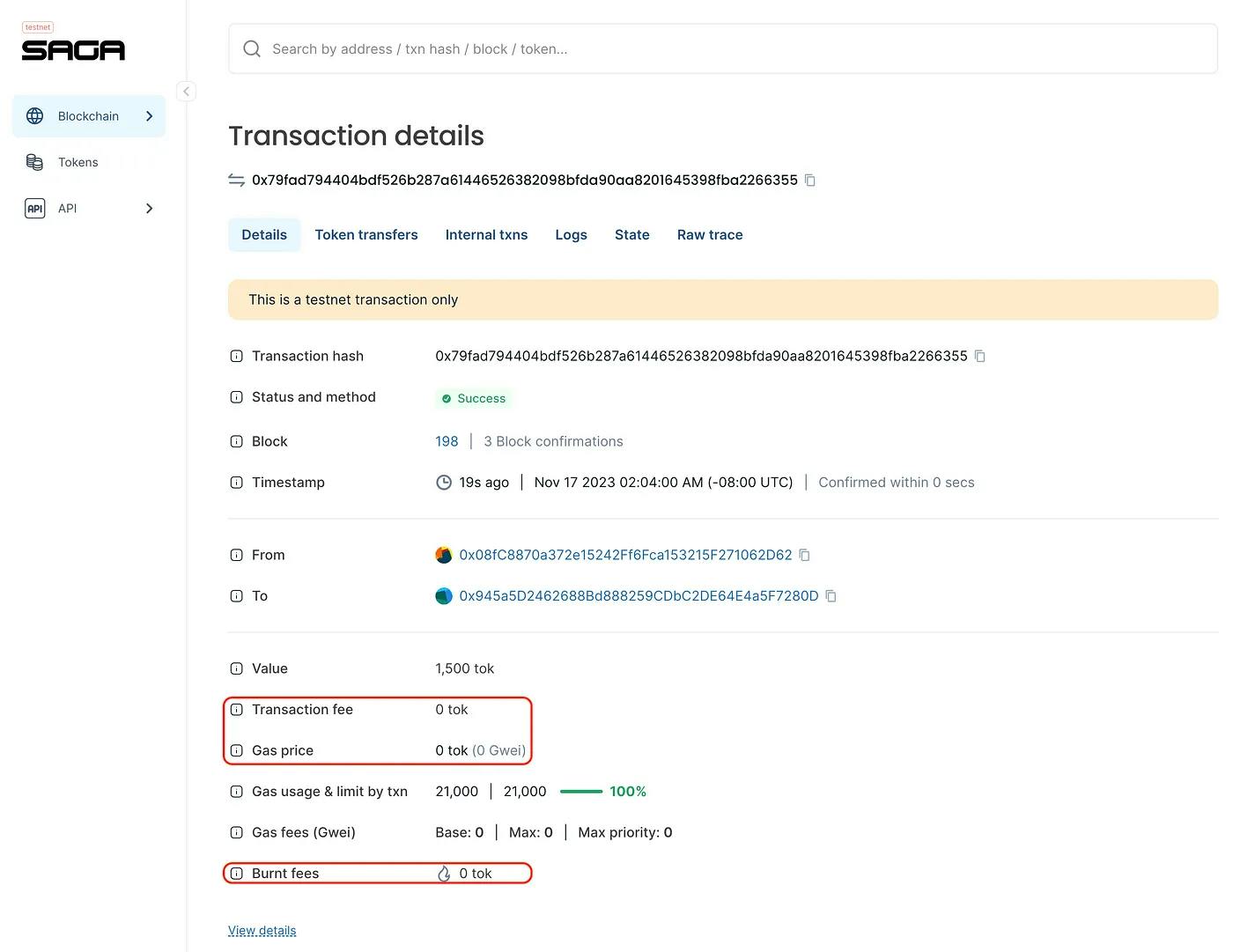Focus the address/txn hash search field
The width and height of the screenshot is (1233, 952).
pyautogui.click(x=723, y=49)
